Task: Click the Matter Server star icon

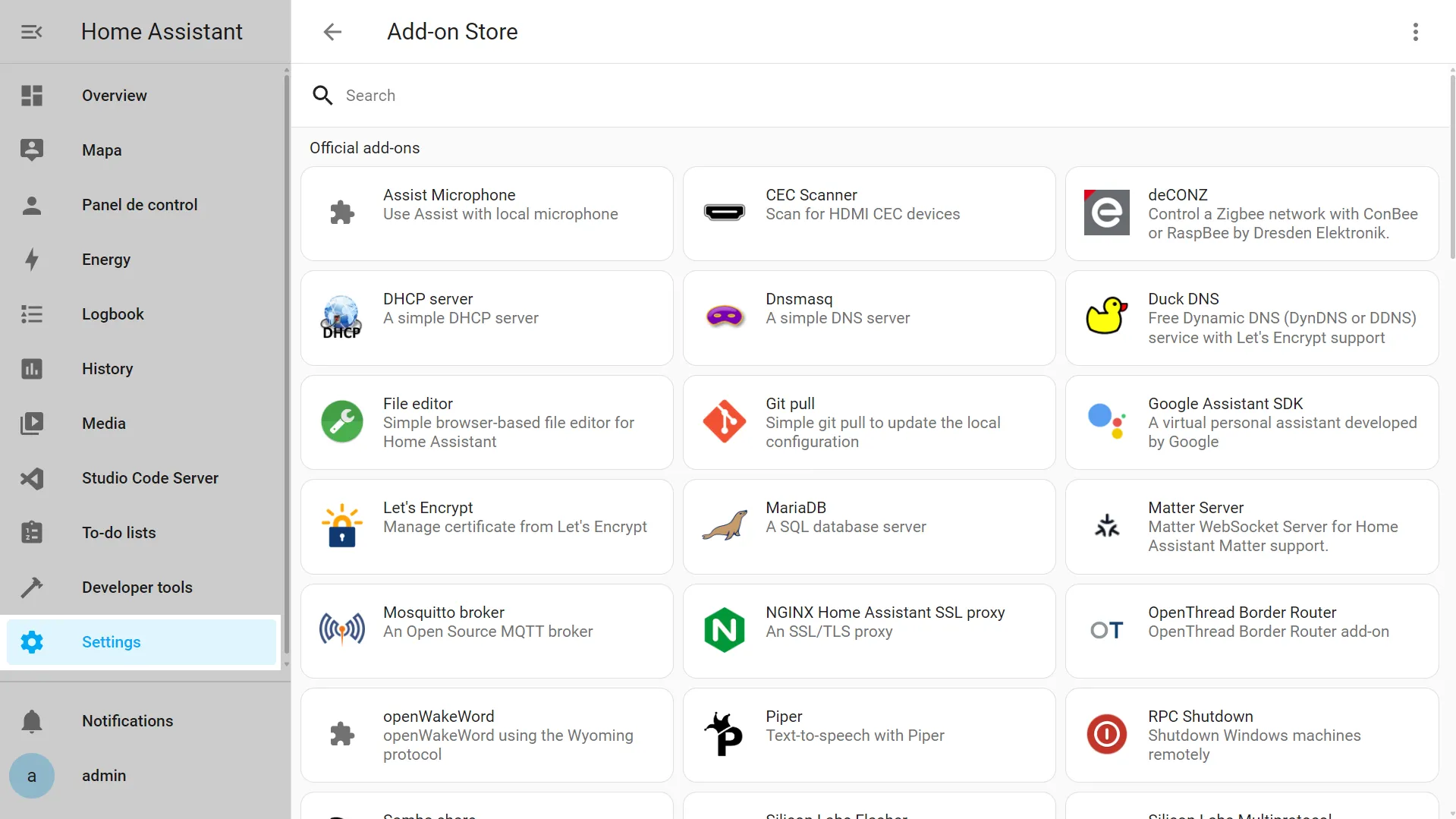Action: tap(1107, 525)
